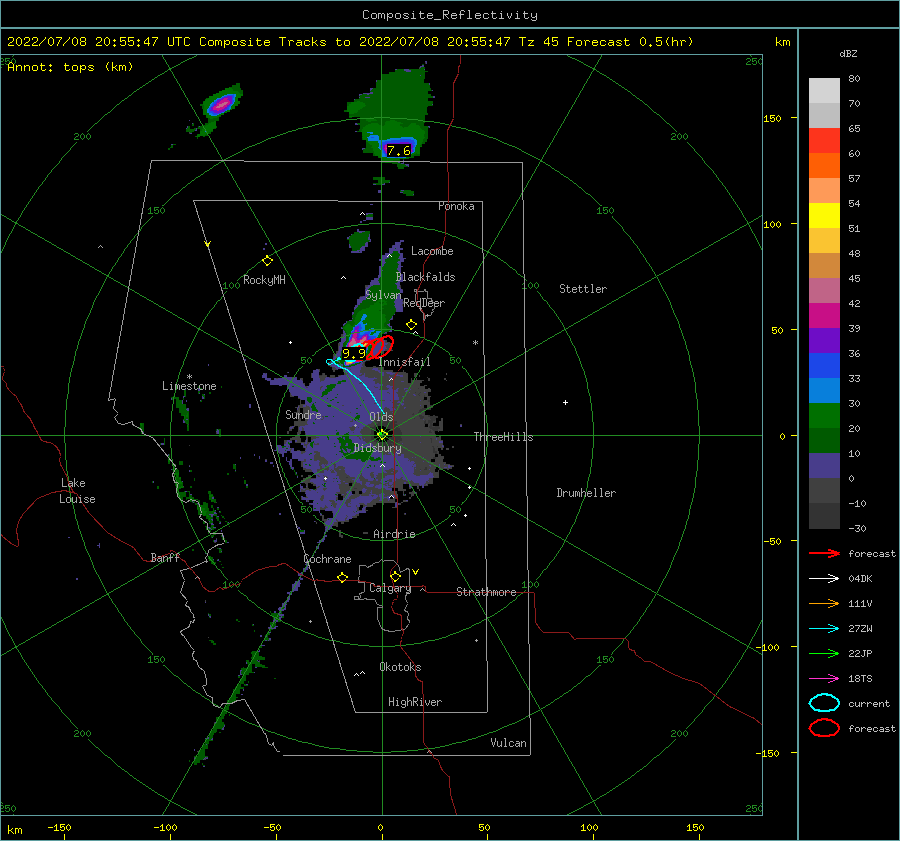Screen dimensions: 900x841
Task: Click the 'current' legend text
Action: click(x=869, y=704)
